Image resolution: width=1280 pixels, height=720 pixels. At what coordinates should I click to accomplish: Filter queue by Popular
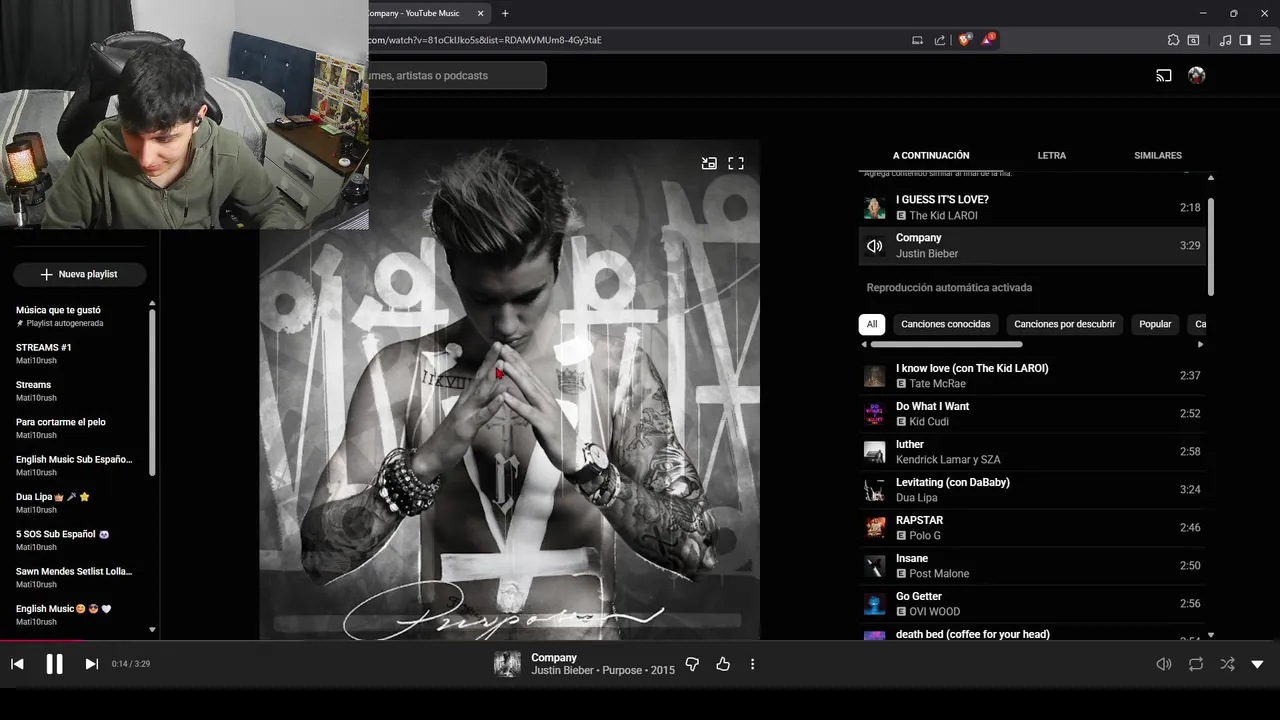click(1155, 324)
